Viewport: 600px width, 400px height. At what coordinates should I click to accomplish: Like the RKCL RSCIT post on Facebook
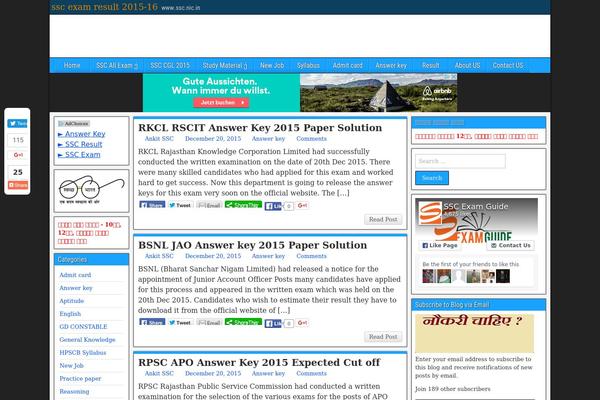tap(273, 206)
